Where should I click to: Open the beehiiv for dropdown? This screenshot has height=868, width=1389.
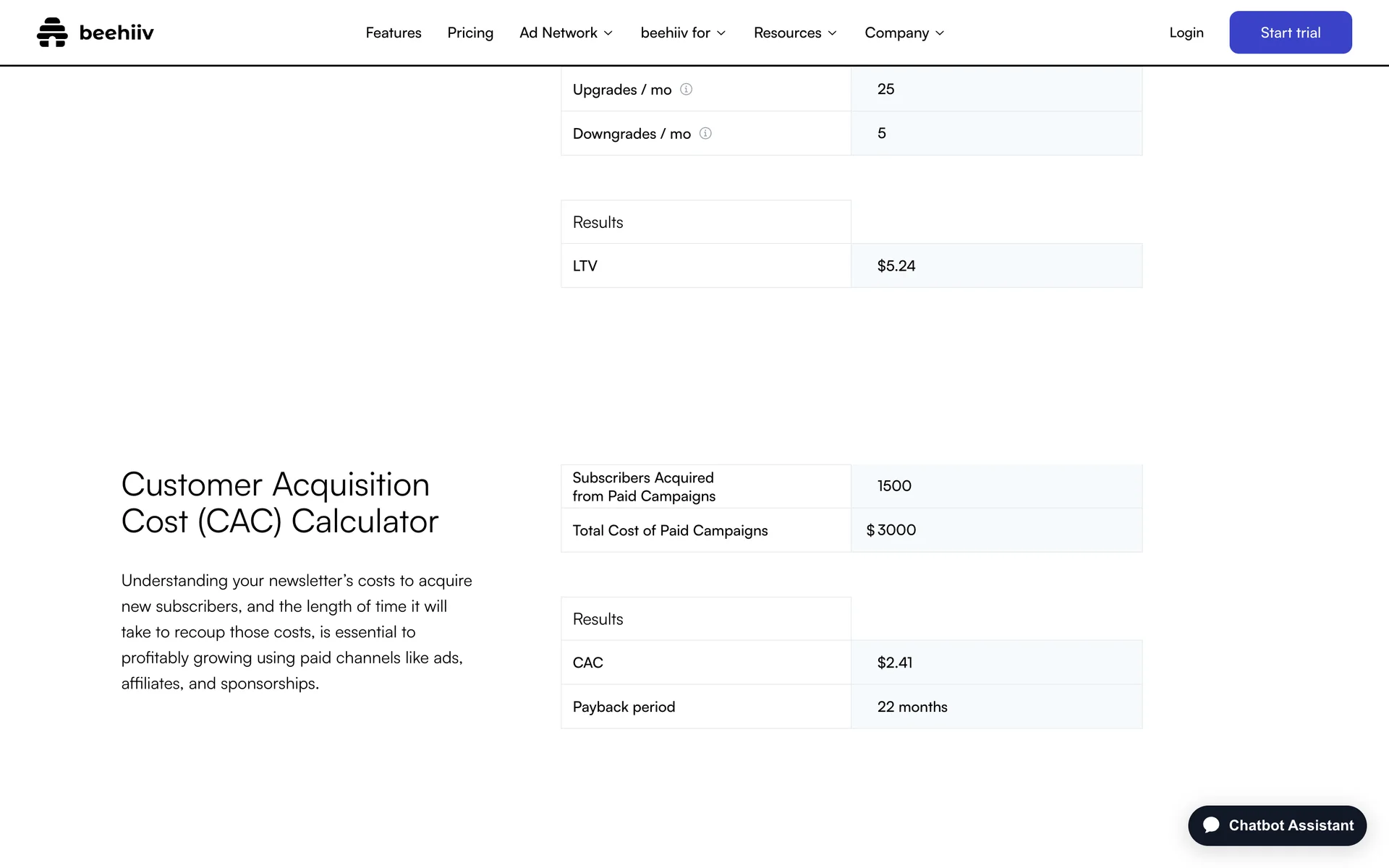682,33
